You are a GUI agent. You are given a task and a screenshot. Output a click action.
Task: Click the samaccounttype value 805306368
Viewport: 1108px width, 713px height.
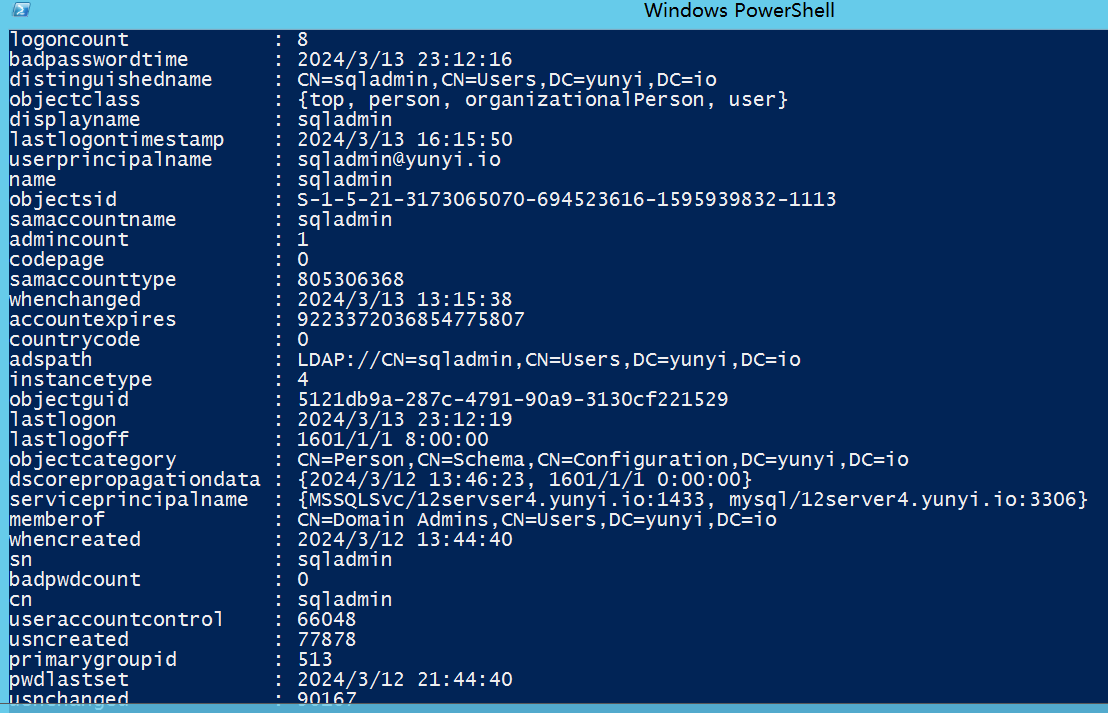click(351, 279)
